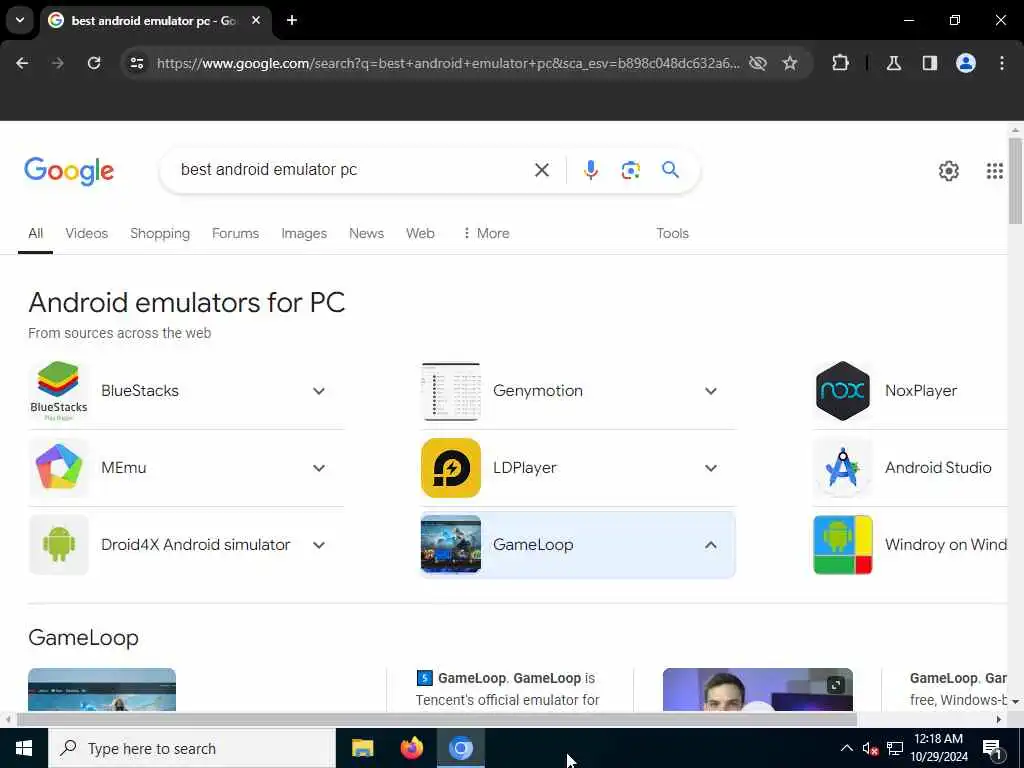The height and width of the screenshot is (768, 1024).
Task: Click the NoxPlayer hexagon logo
Action: click(x=843, y=391)
